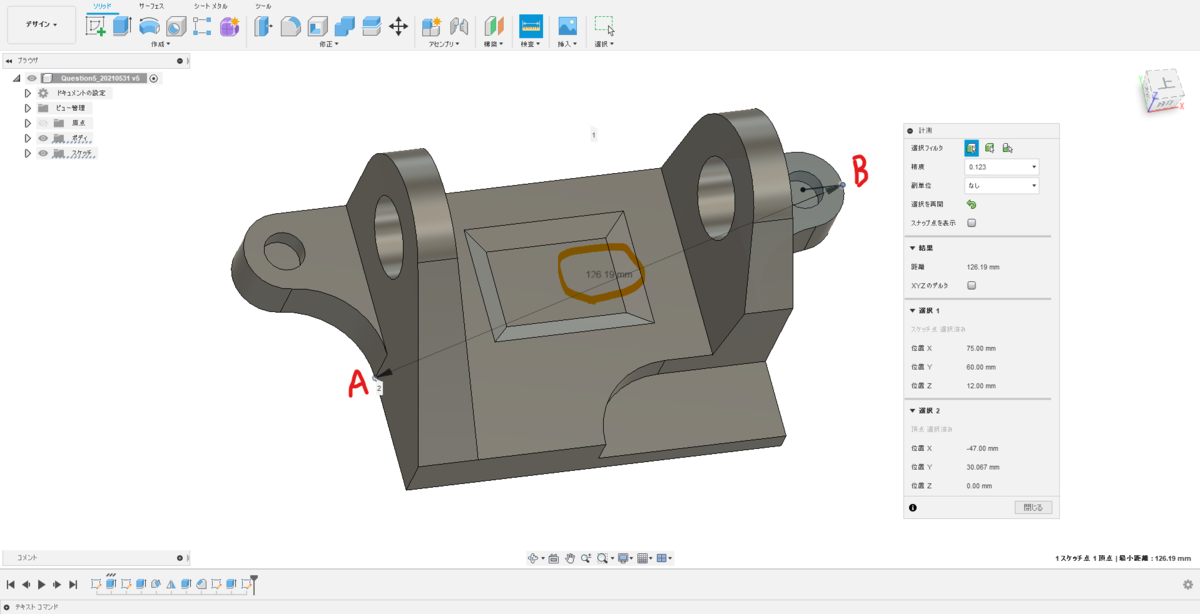1200x614 pixels.
Task: Open the 作成 menu
Action: coord(160,44)
